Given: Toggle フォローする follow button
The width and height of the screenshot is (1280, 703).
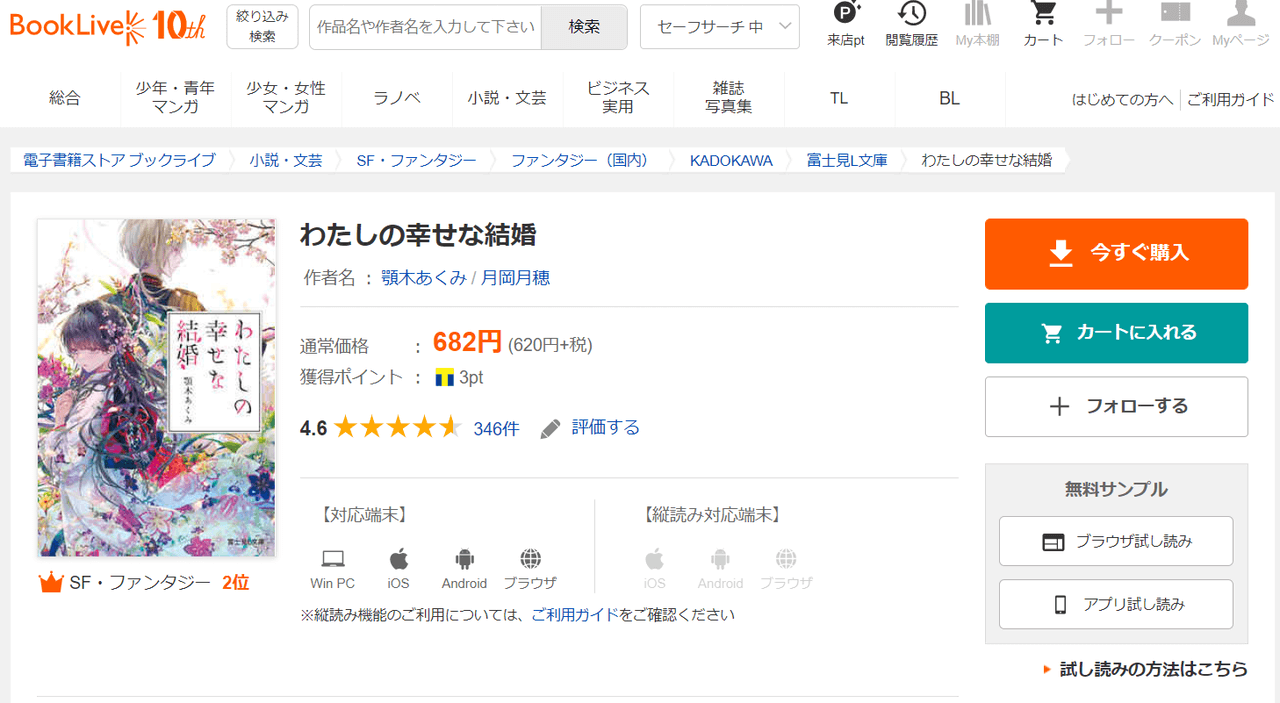Looking at the screenshot, I should coord(1116,406).
